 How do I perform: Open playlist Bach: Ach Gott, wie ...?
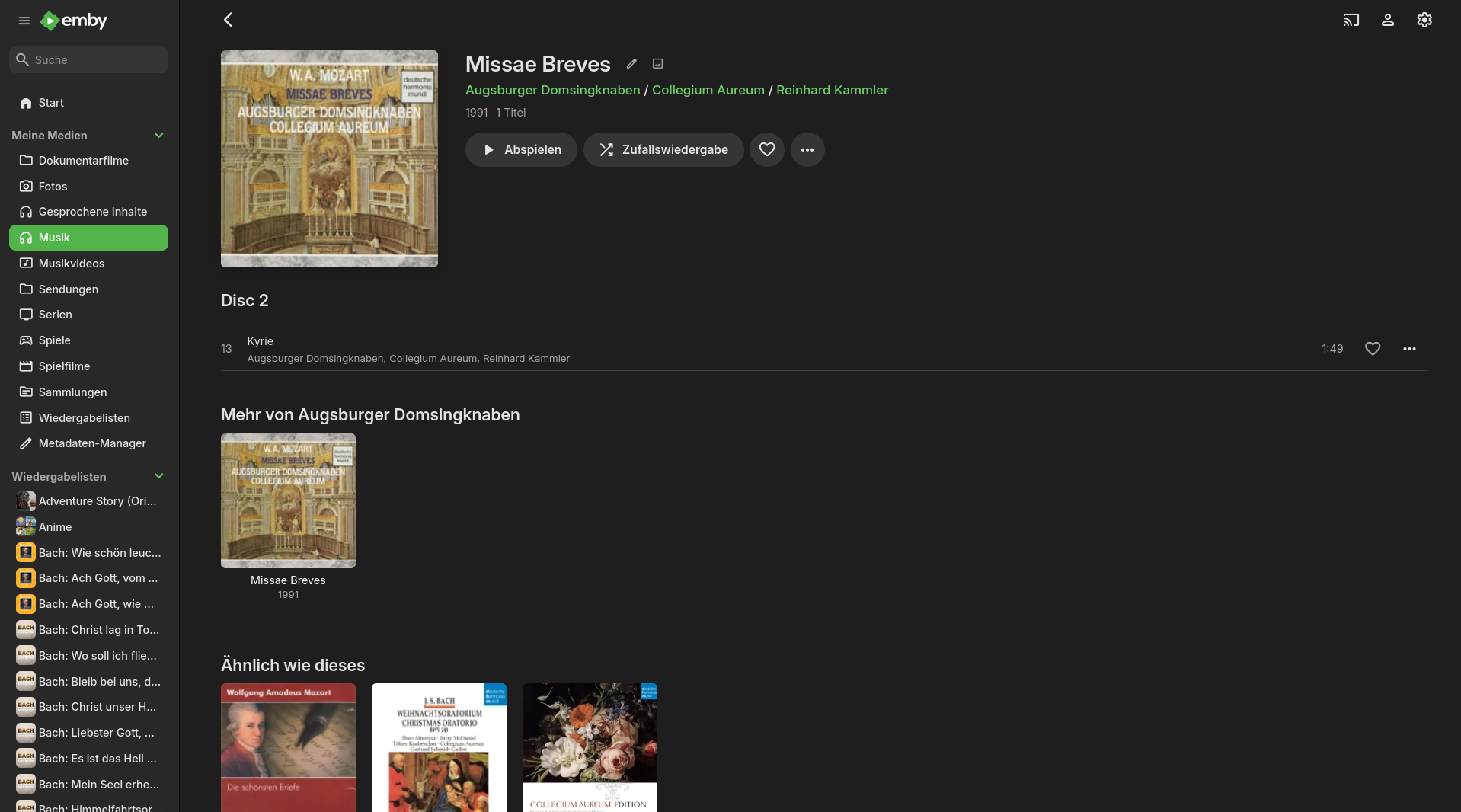coord(88,604)
